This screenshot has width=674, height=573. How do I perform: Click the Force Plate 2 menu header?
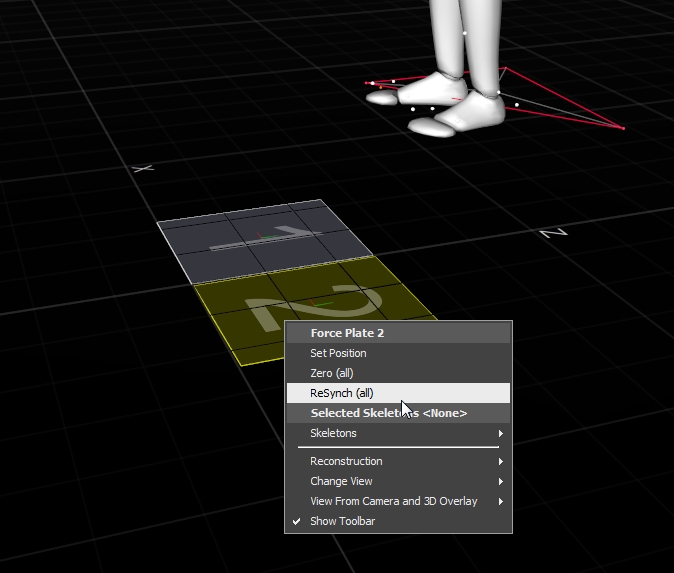(347, 333)
